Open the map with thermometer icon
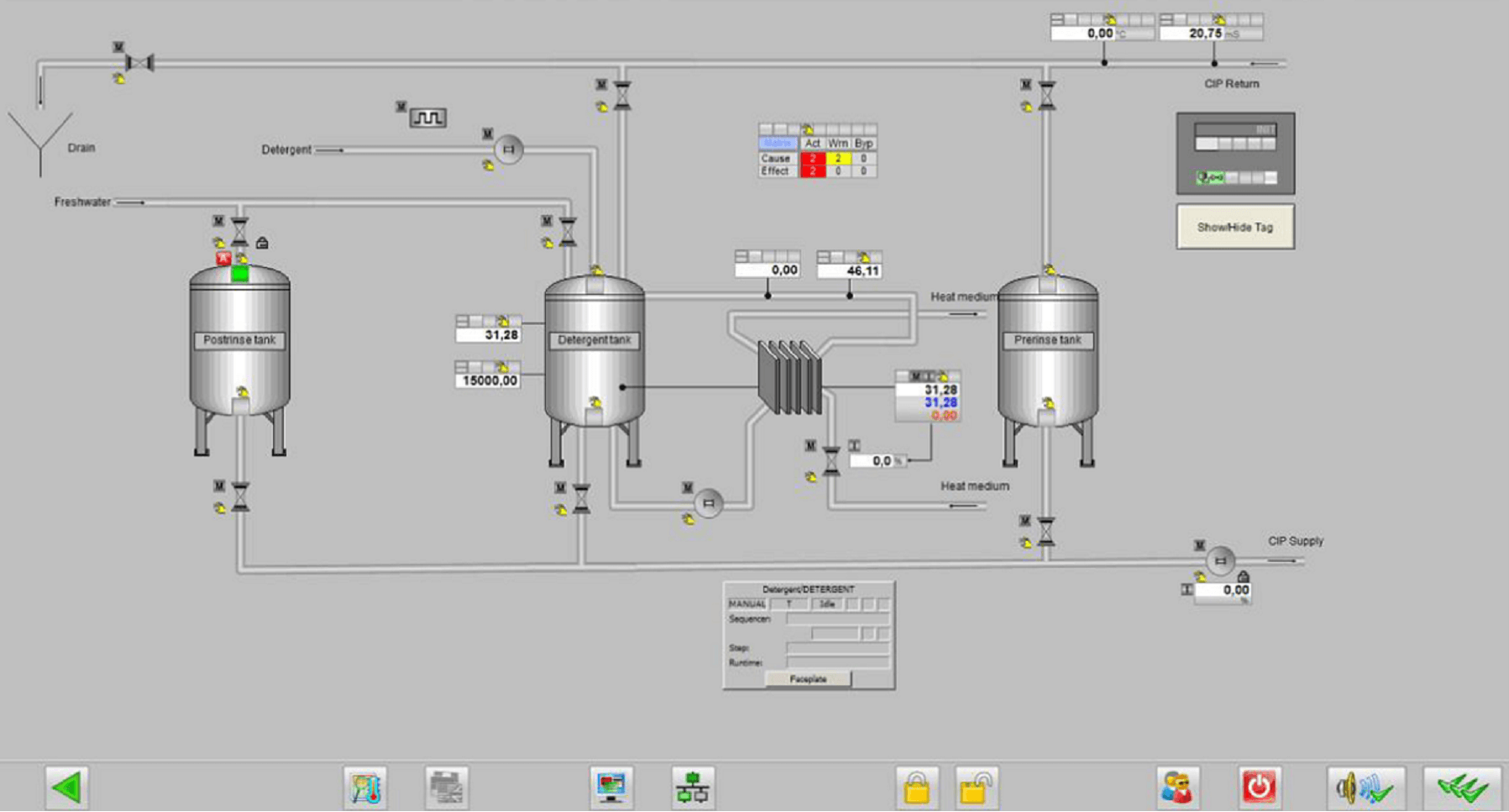Image resolution: width=1509 pixels, height=812 pixels. tap(365, 788)
